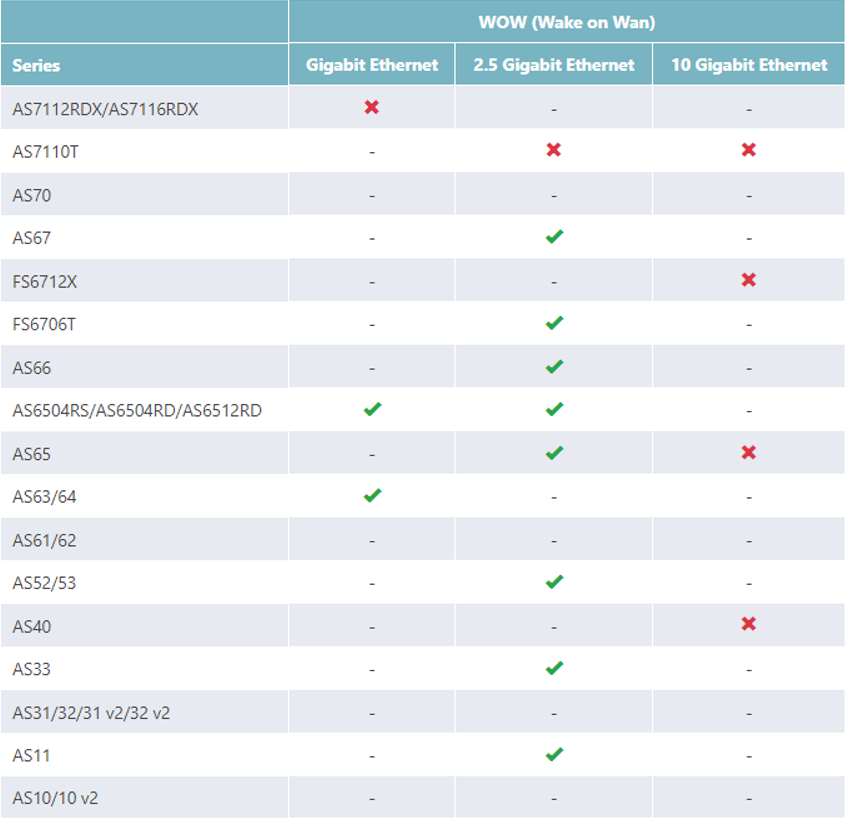845x818 pixels.
Task: Click the Series column header
Action: tap(37, 65)
